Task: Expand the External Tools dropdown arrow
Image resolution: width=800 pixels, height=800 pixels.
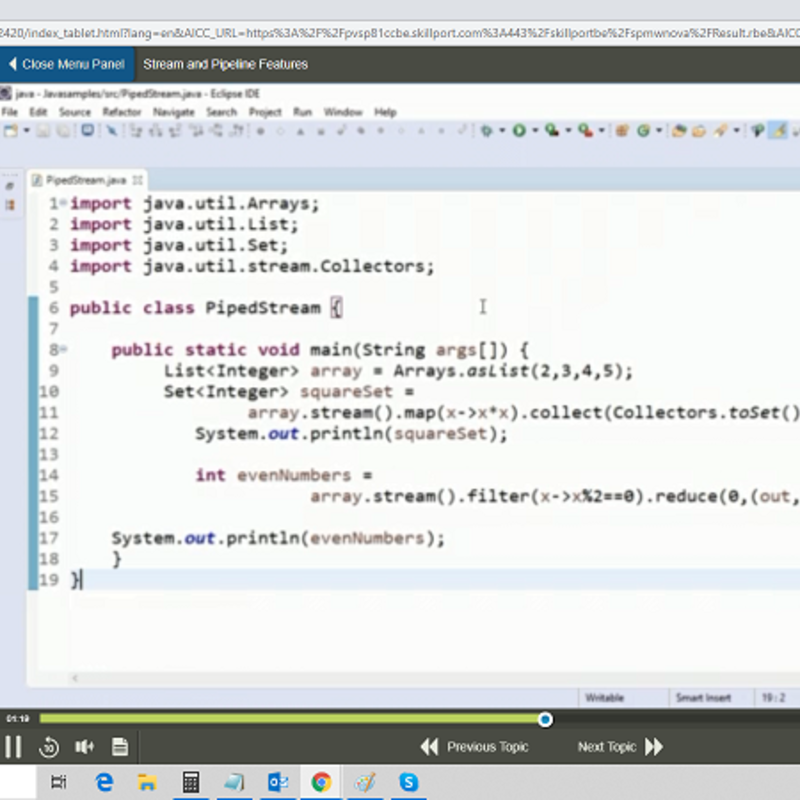Action: [602, 131]
